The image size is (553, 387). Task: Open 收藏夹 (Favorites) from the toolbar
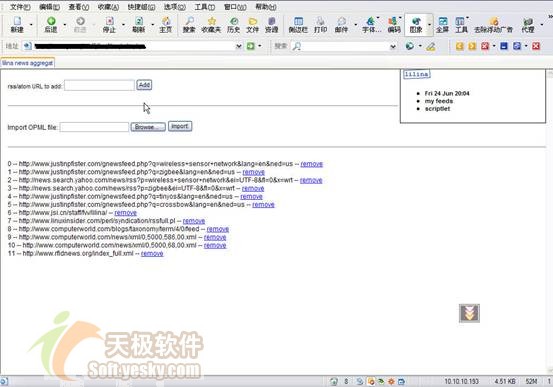pyautogui.click(x=211, y=24)
